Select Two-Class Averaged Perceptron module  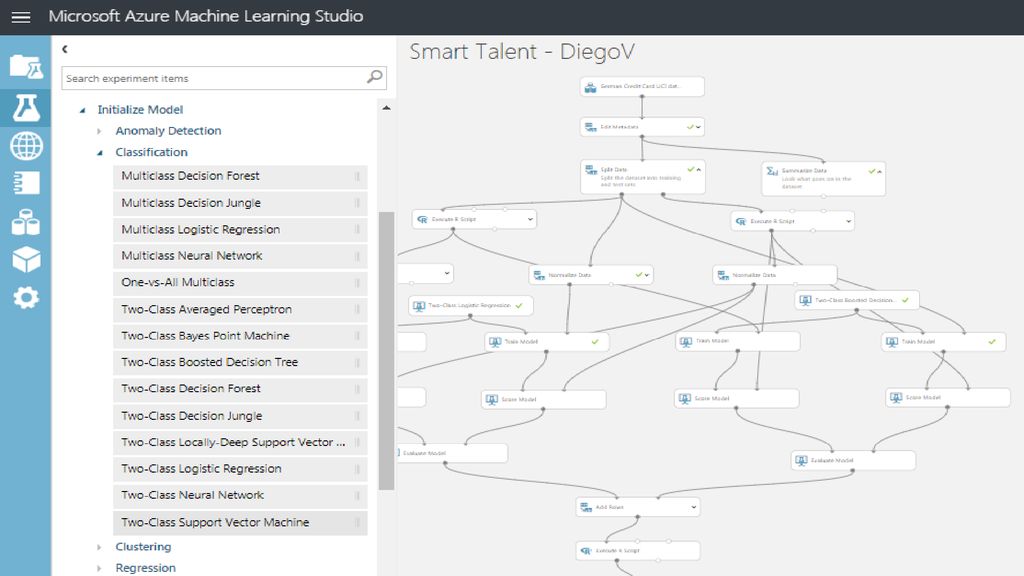tap(240, 310)
